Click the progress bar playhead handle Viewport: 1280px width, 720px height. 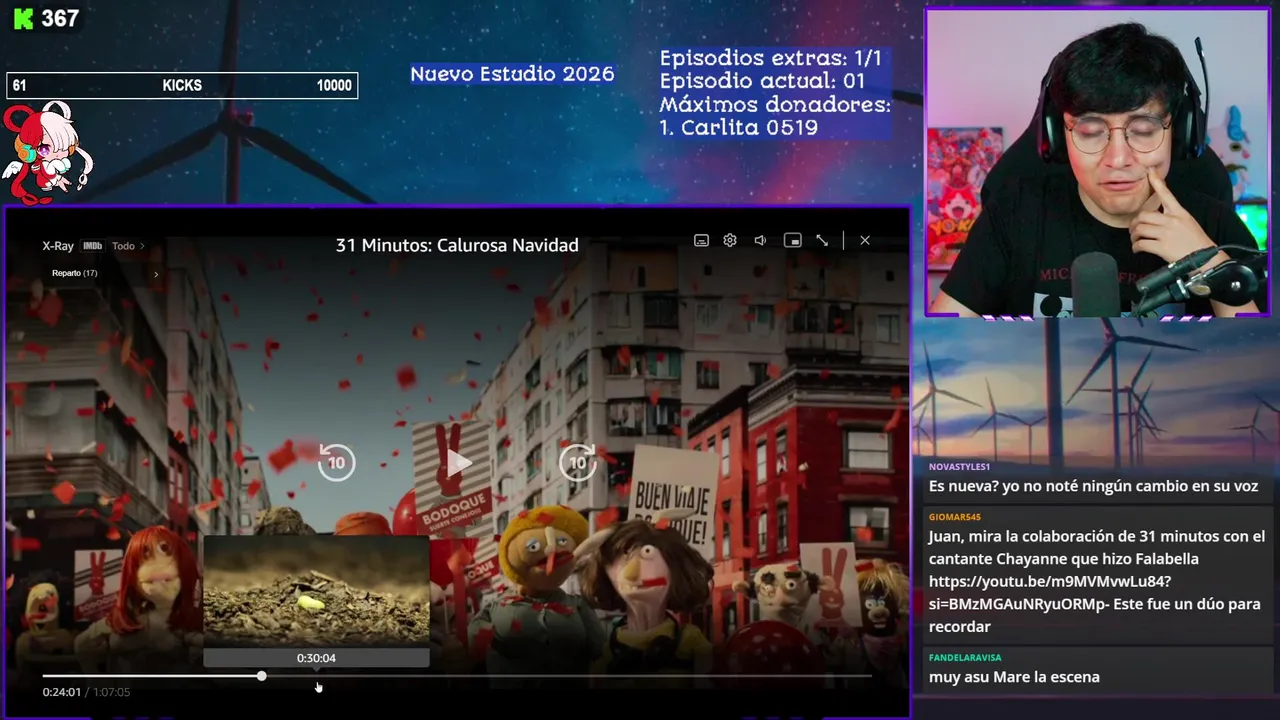click(x=261, y=677)
